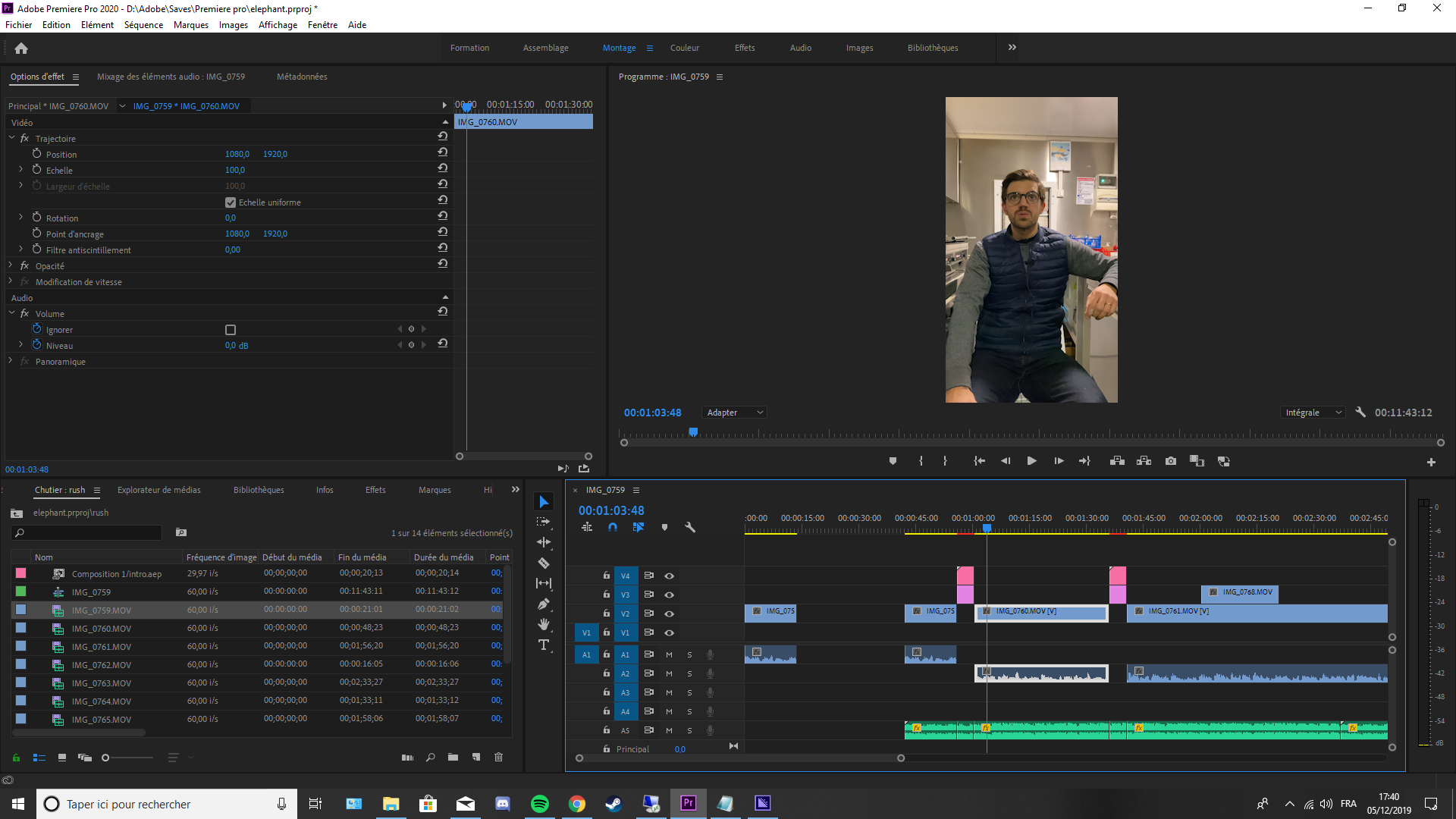
Task: Open the program monitor wrench settings
Action: pos(1360,413)
